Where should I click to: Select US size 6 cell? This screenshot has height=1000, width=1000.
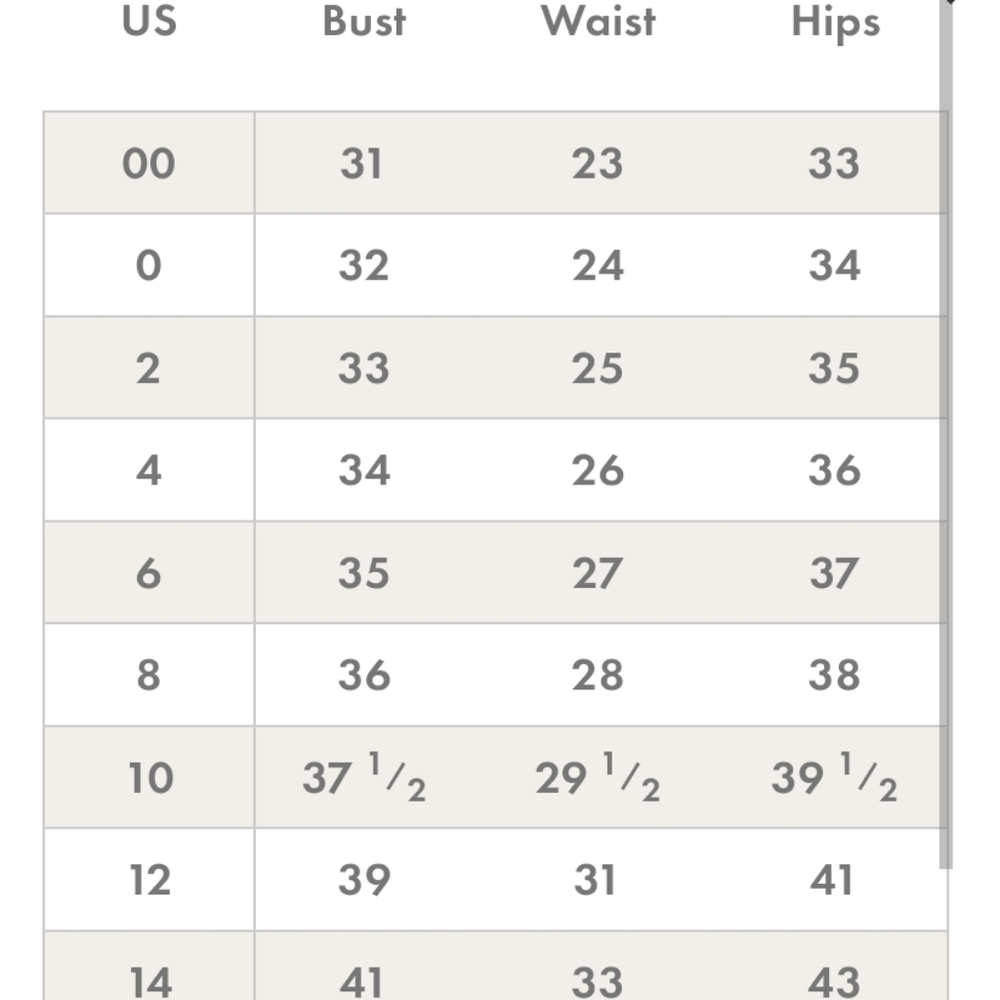[x=149, y=573]
